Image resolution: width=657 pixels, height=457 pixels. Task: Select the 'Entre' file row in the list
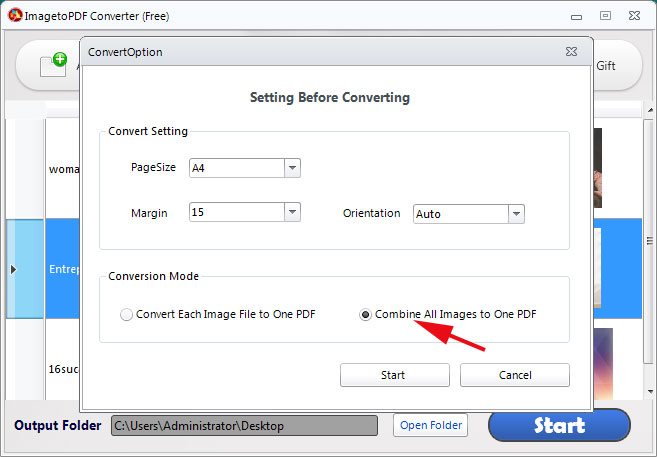coord(63,269)
